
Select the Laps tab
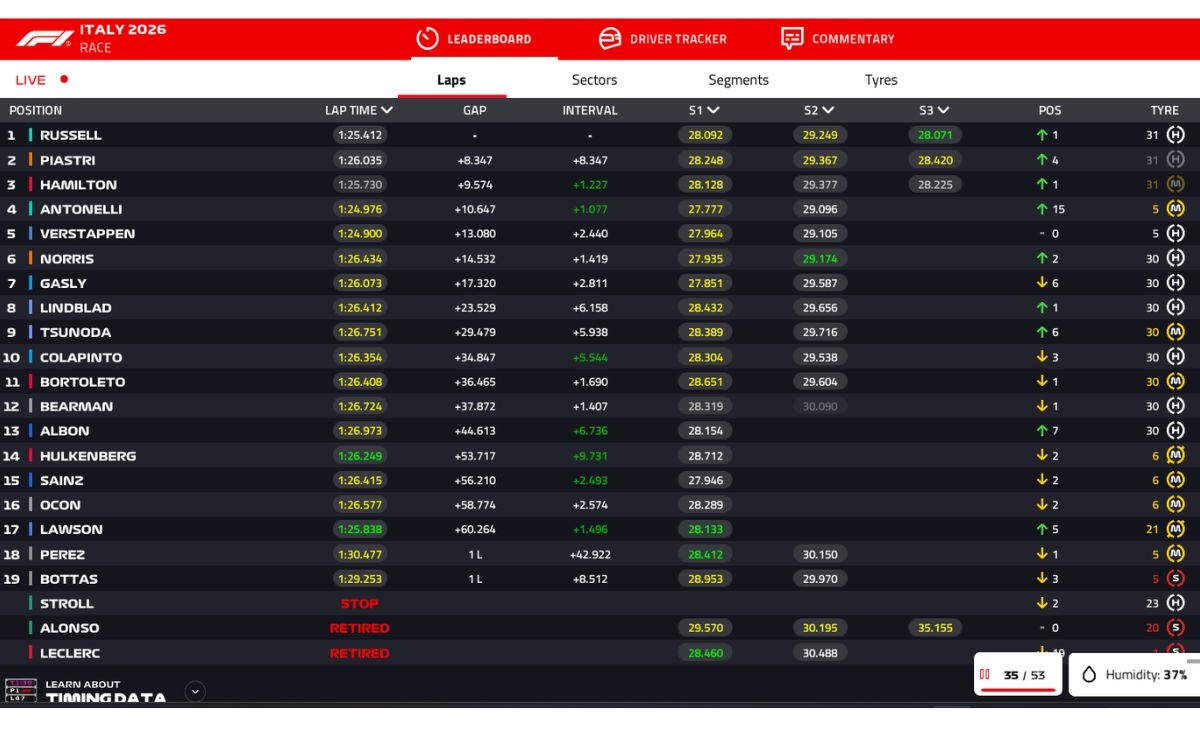(452, 80)
